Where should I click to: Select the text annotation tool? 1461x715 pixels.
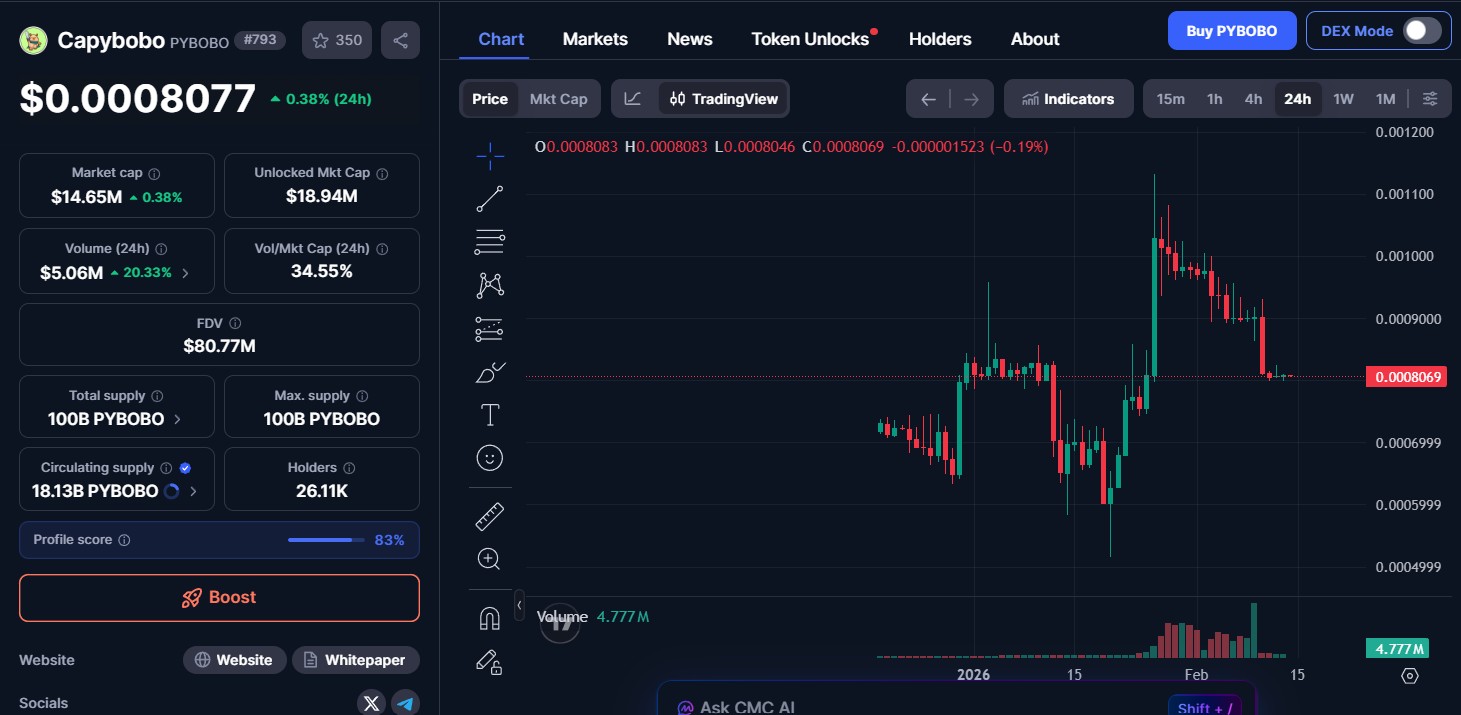[x=490, y=414]
